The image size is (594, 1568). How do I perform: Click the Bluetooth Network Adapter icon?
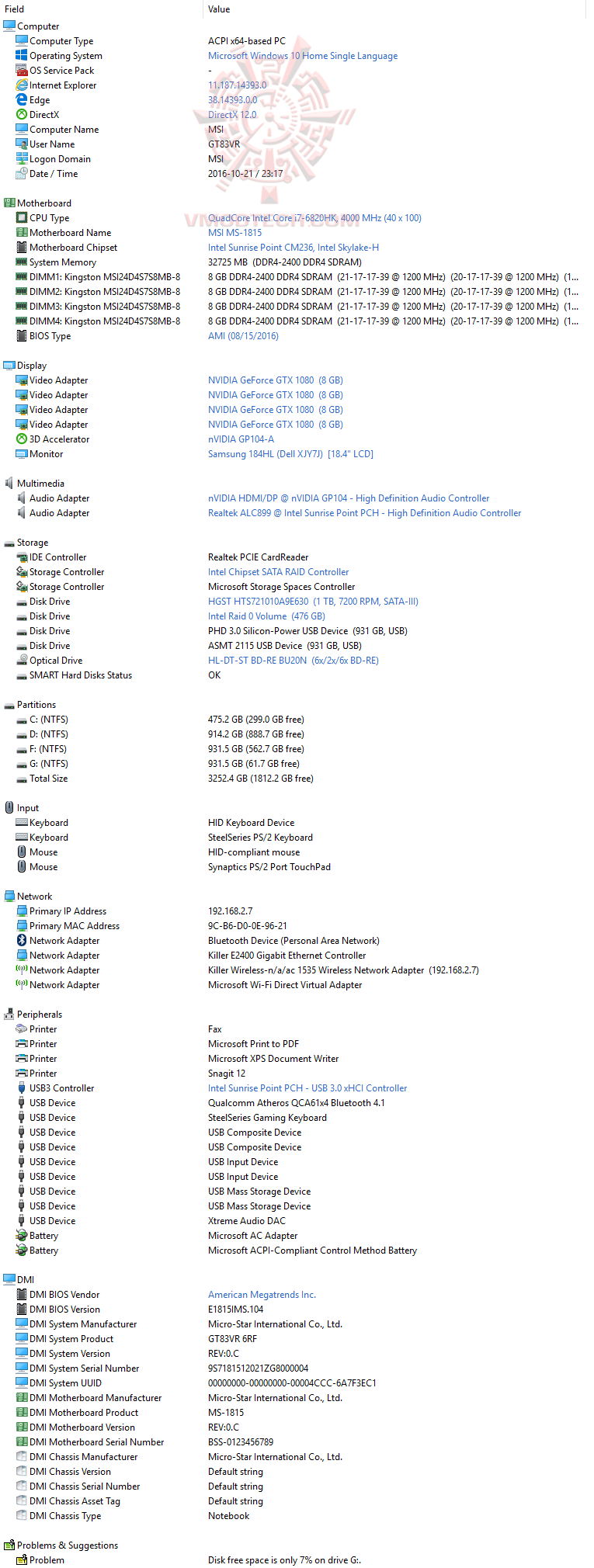[22, 940]
